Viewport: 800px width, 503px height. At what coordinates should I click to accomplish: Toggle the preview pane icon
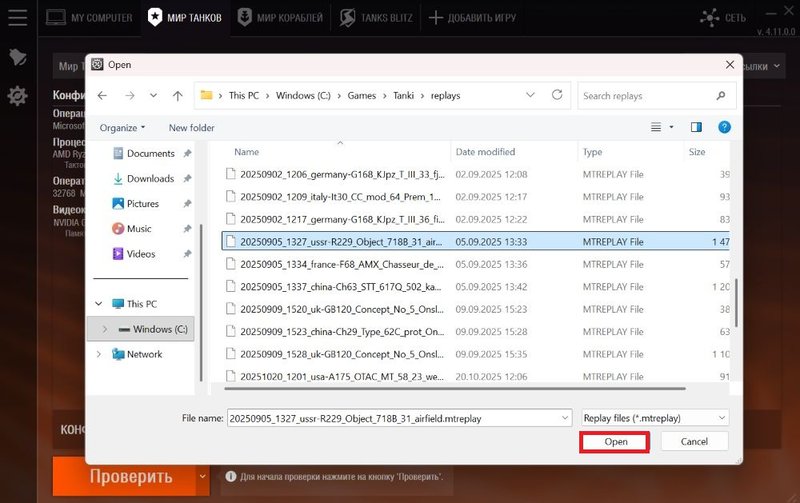[697, 127]
